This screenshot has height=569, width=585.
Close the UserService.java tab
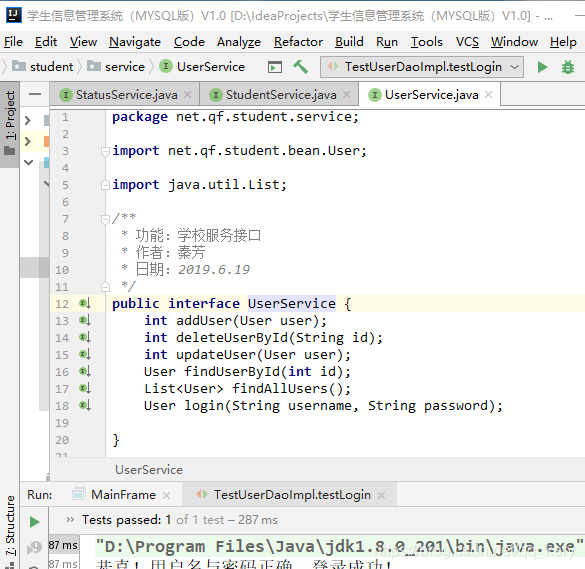click(x=488, y=95)
